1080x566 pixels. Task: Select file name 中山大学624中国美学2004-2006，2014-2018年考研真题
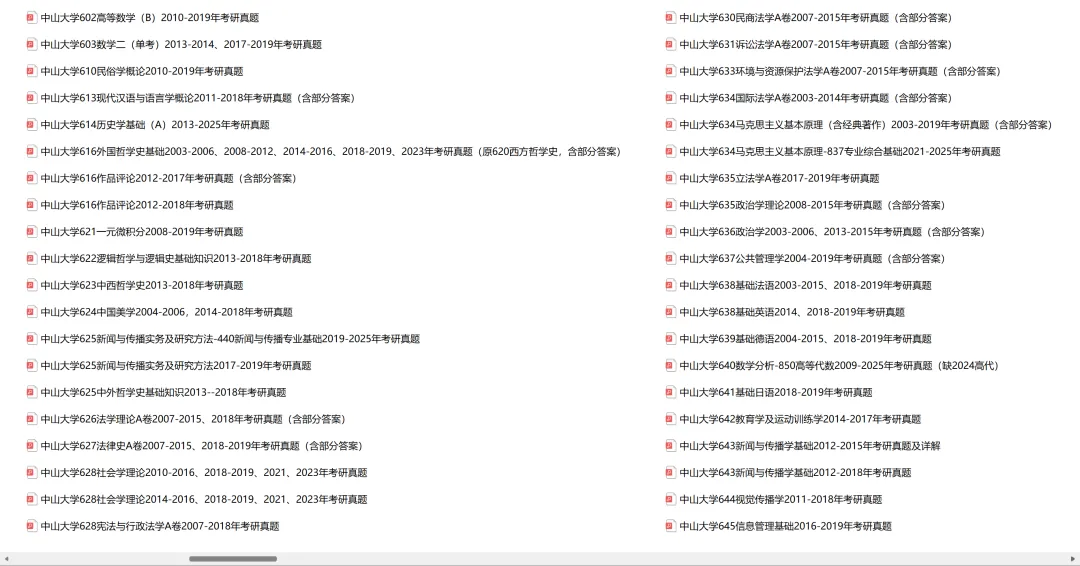point(167,312)
